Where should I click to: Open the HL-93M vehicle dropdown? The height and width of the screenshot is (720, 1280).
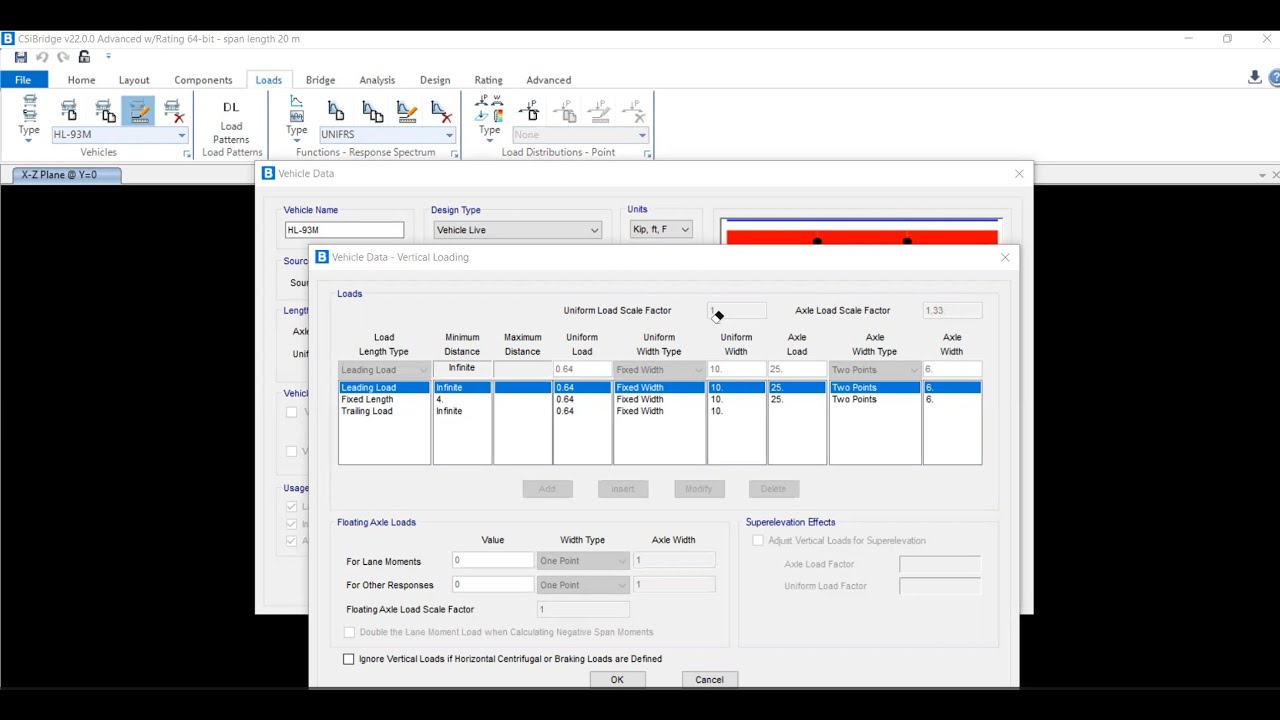182,135
